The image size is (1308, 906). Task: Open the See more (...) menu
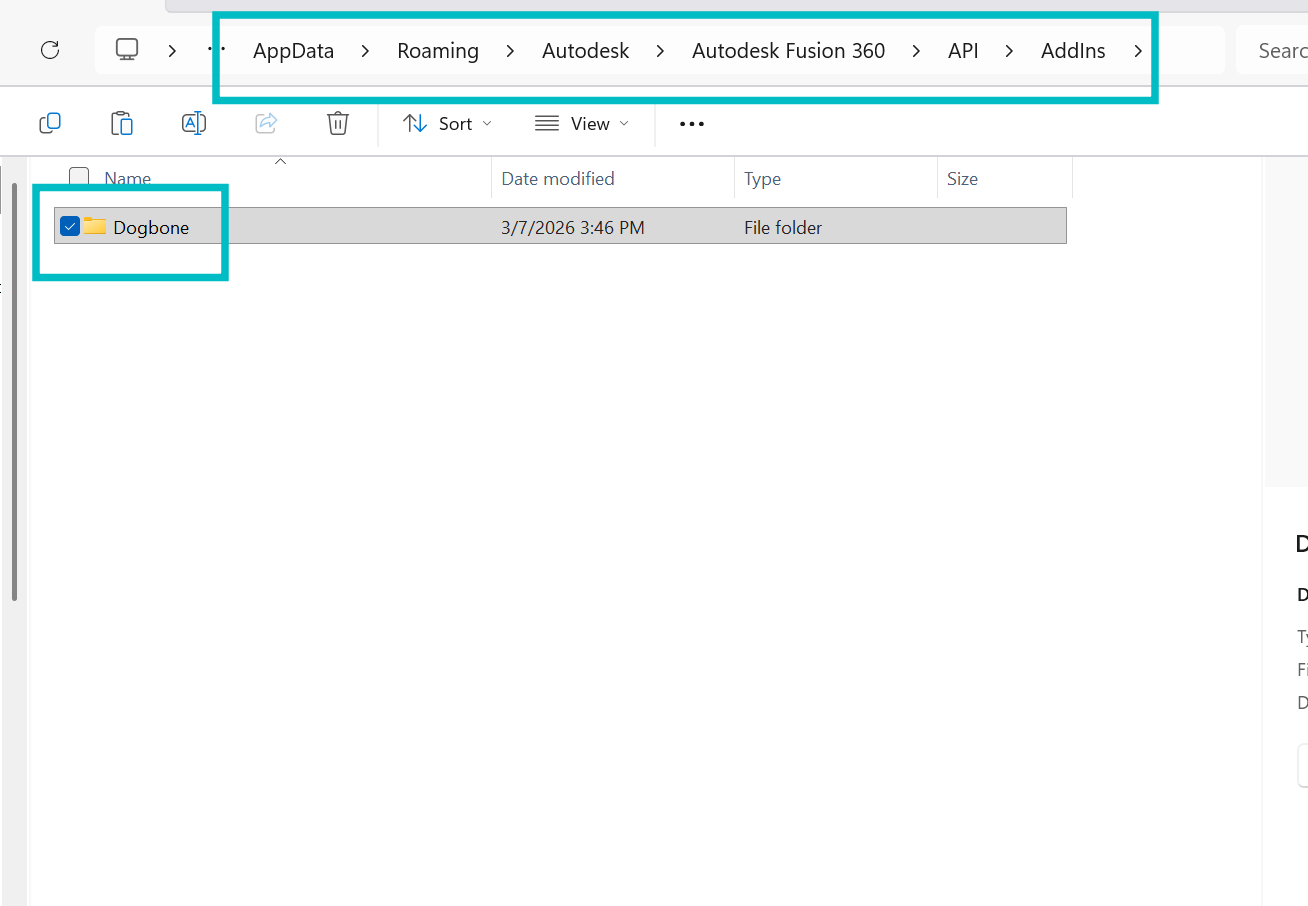[x=691, y=123]
